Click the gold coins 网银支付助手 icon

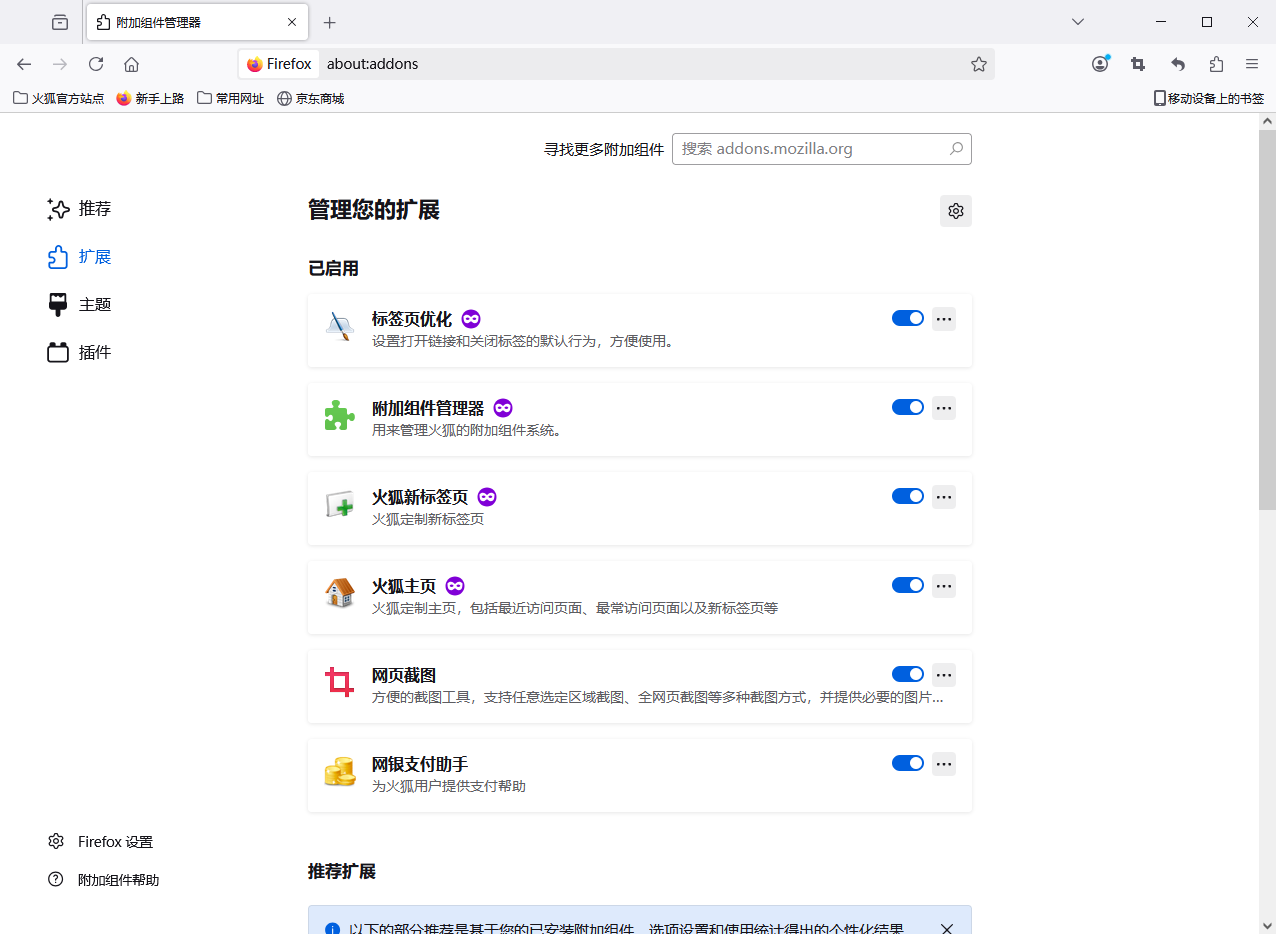[x=340, y=772]
